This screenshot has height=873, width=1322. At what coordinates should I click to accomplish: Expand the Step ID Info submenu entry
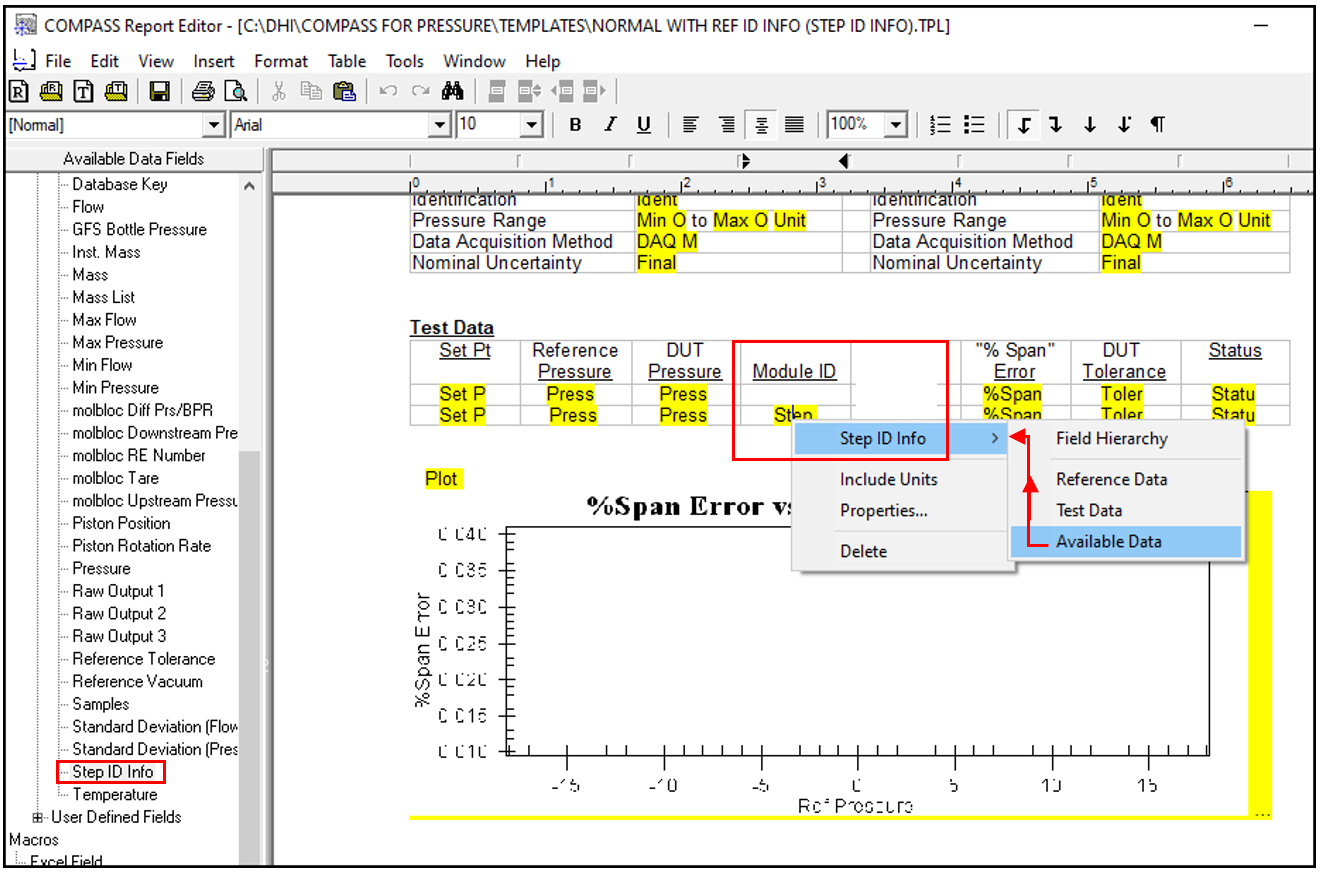coord(900,438)
